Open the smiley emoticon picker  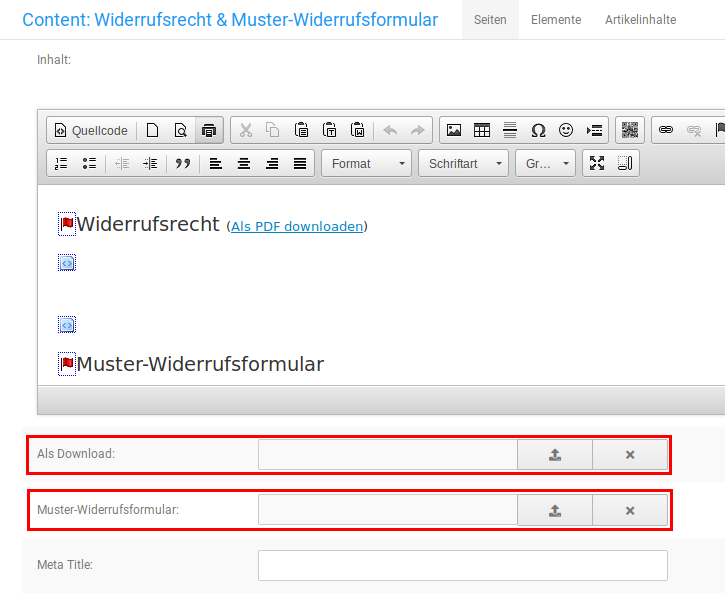pyautogui.click(x=566, y=130)
